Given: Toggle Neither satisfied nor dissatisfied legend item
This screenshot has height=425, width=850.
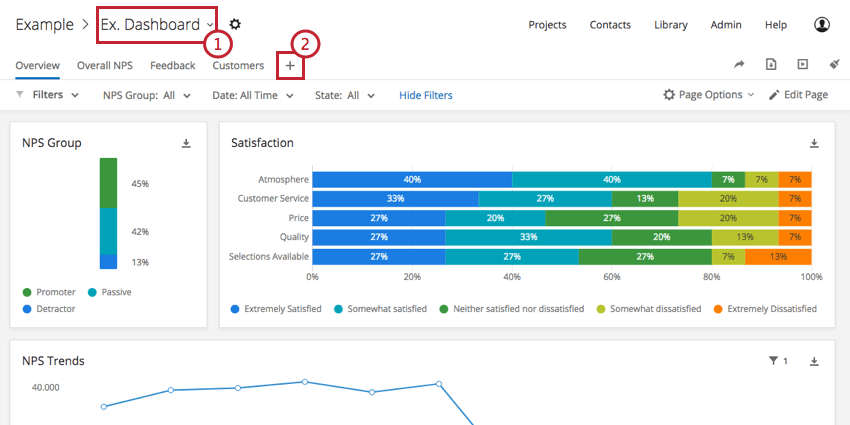Looking at the screenshot, I should pyautogui.click(x=512, y=309).
